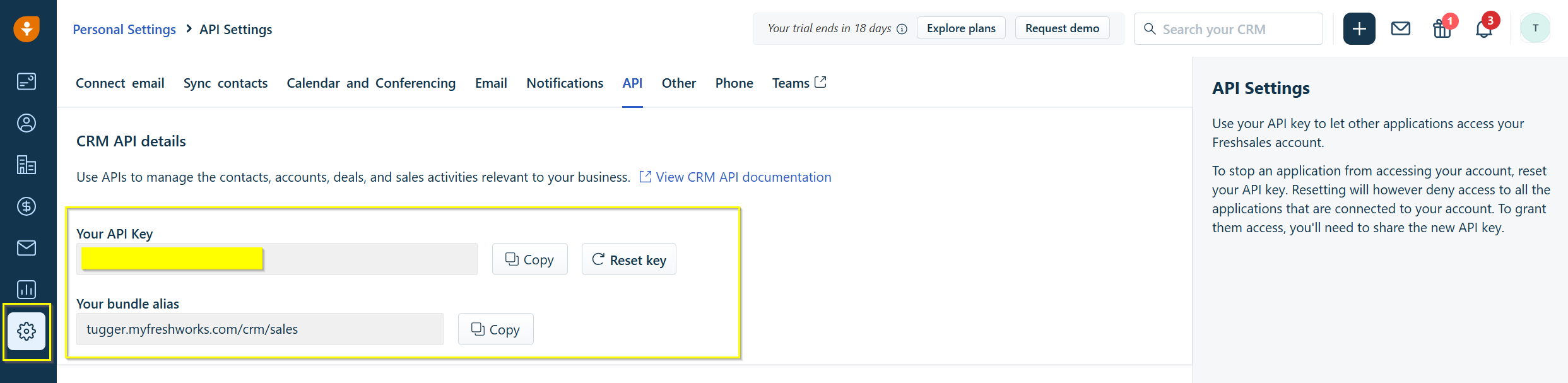1568x383 pixels.
Task: Go to Personal Settings breadcrumb
Action: 124,30
